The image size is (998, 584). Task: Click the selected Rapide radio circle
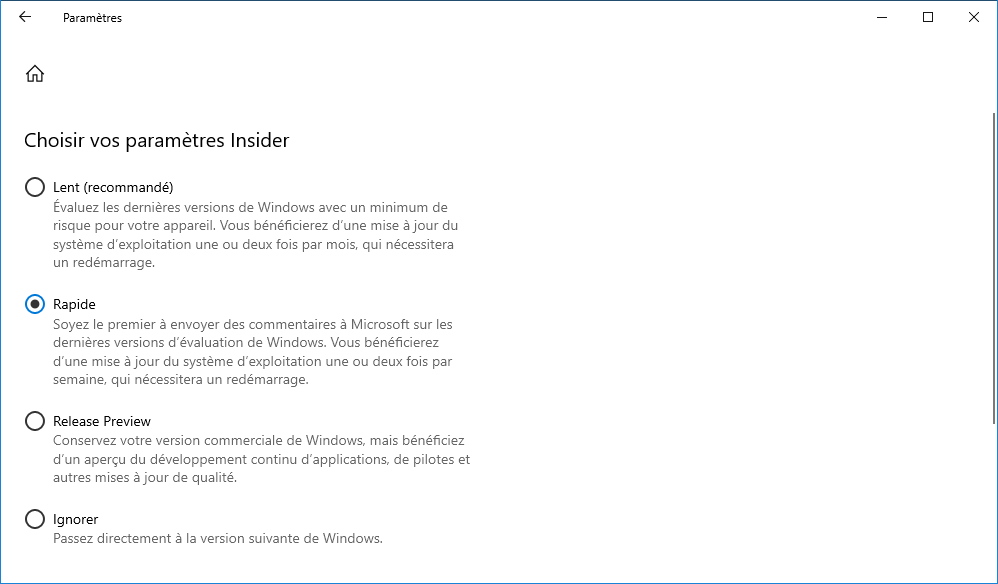(x=35, y=304)
